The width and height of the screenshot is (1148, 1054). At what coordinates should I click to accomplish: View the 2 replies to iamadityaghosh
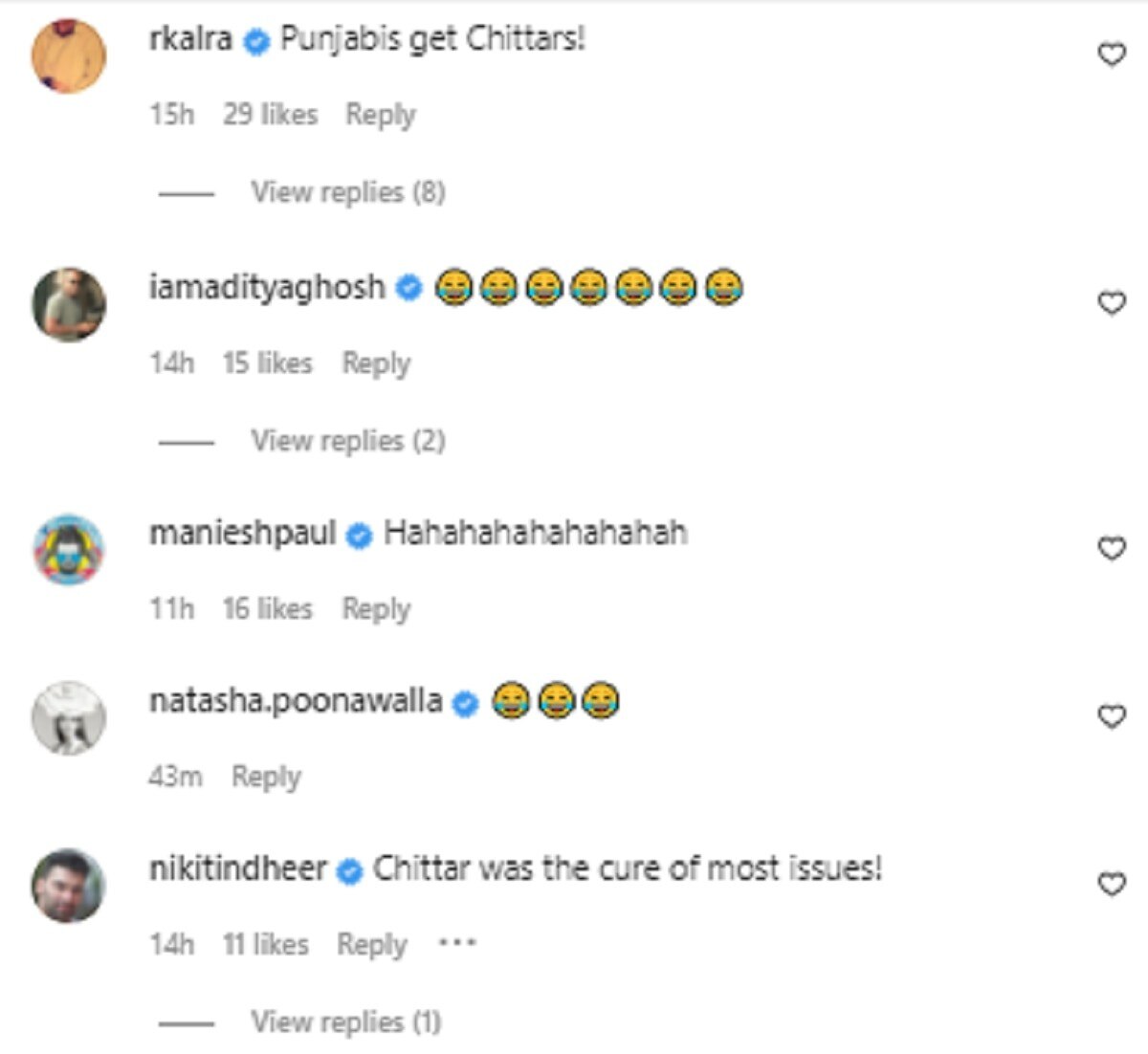[348, 441]
